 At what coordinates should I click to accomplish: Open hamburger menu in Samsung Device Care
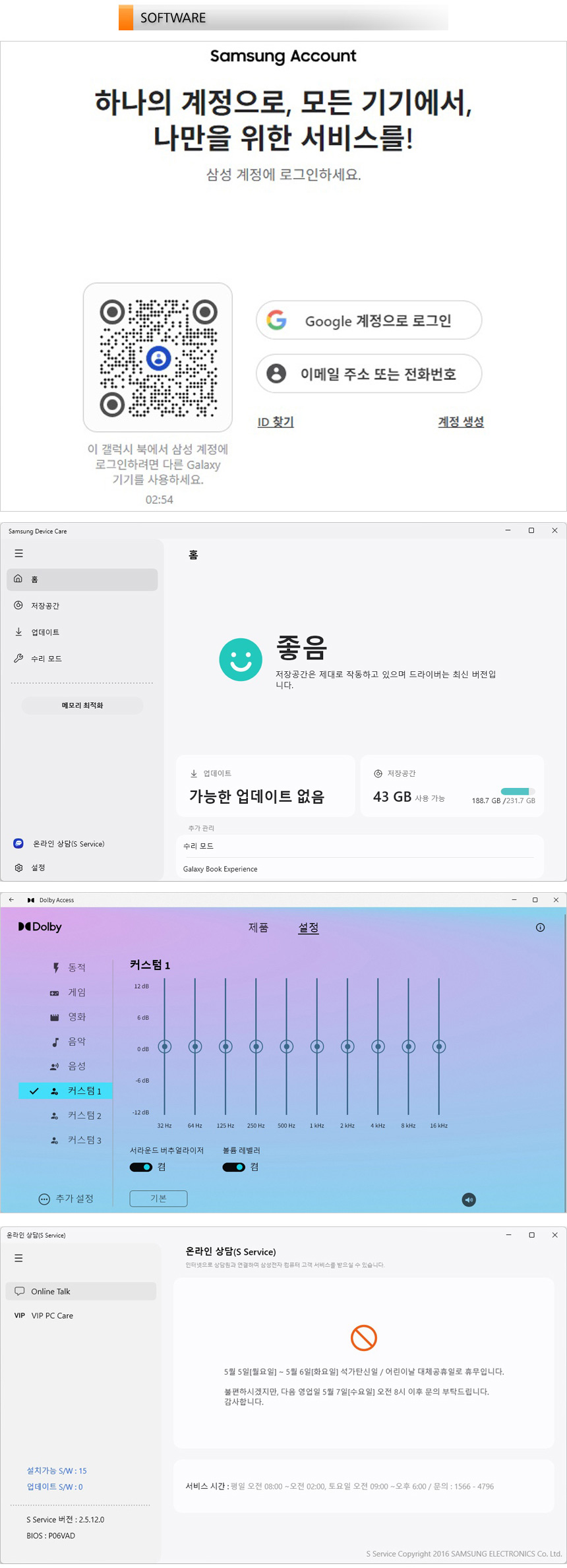tap(19, 554)
